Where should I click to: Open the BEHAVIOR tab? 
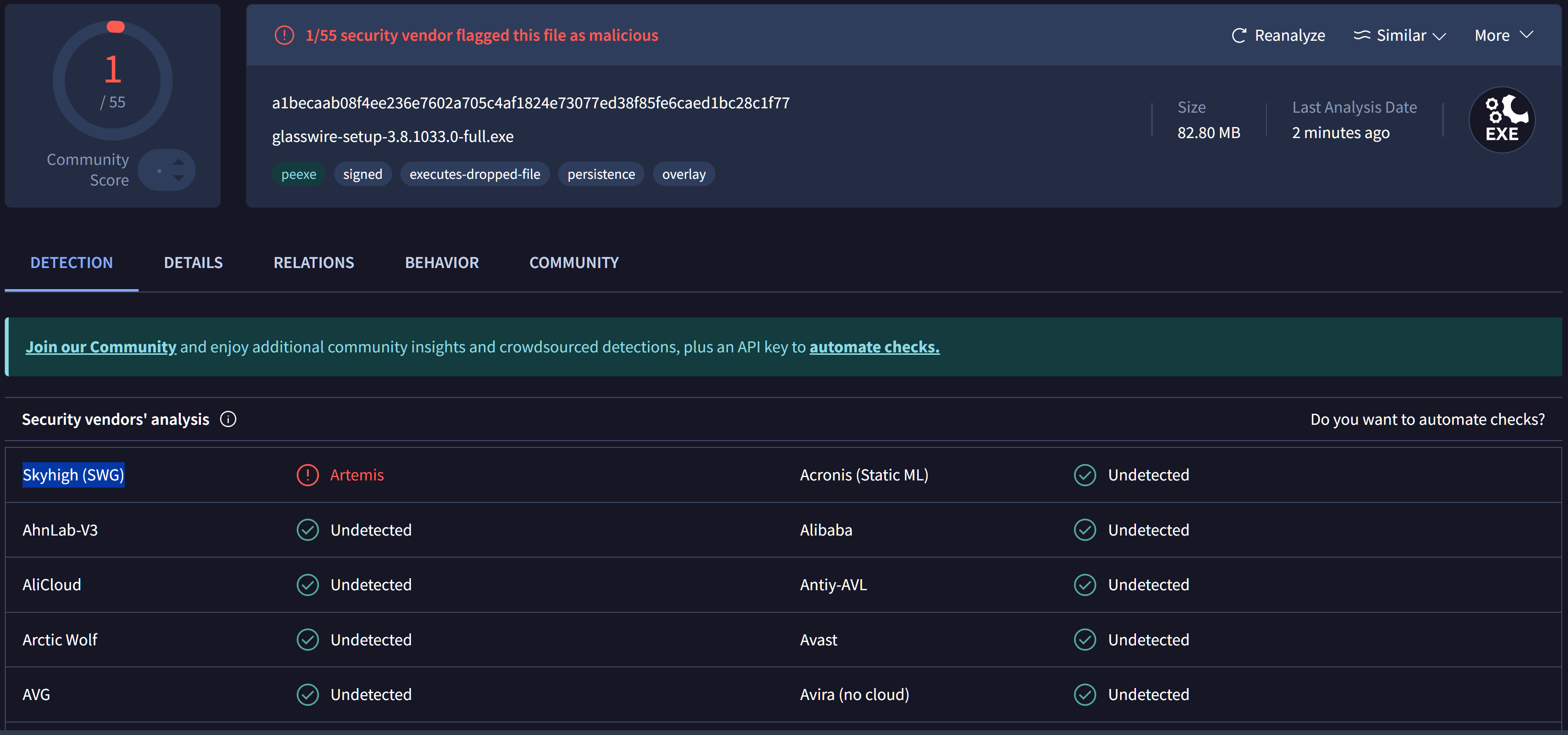(x=442, y=262)
